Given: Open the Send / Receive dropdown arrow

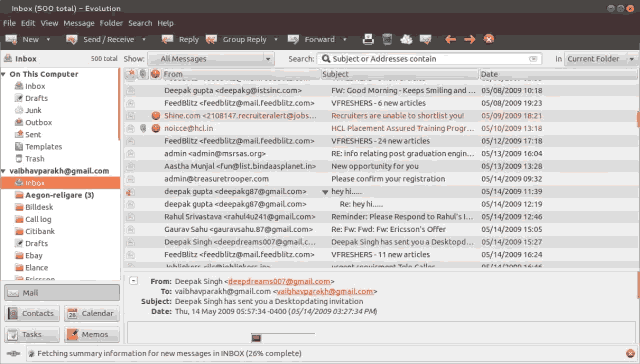Looking at the screenshot, I should (144, 39).
